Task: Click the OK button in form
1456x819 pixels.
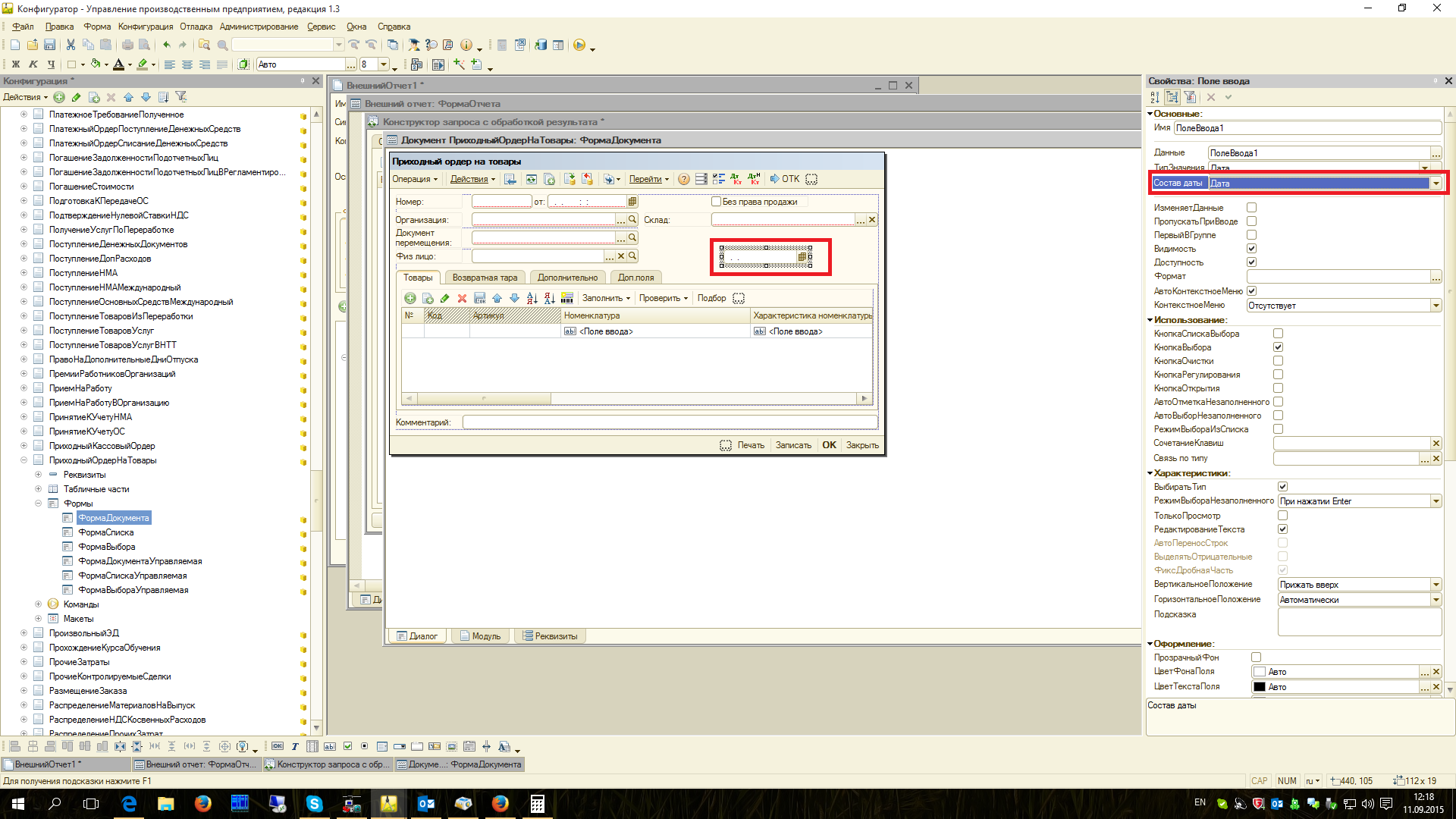Action: click(x=829, y=445)
